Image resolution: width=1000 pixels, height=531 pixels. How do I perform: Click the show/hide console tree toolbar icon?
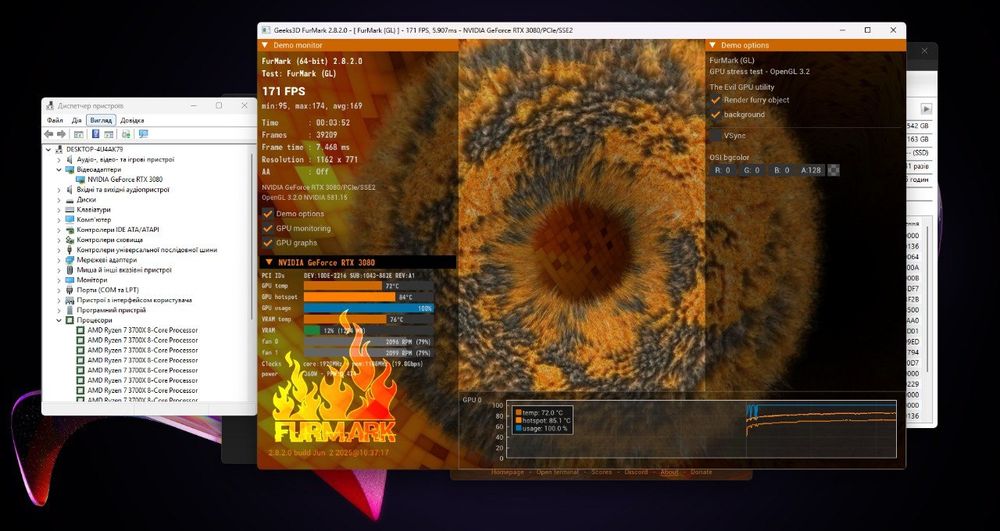point(78,134)
